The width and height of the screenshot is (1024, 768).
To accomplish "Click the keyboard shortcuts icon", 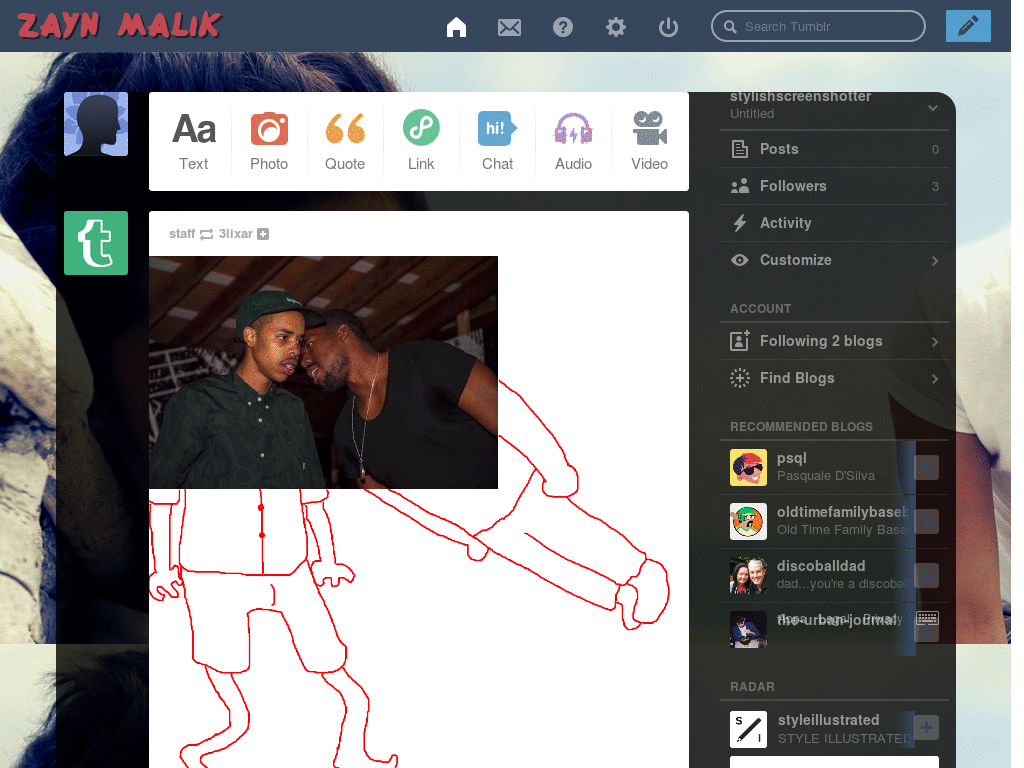I will 927,617.
